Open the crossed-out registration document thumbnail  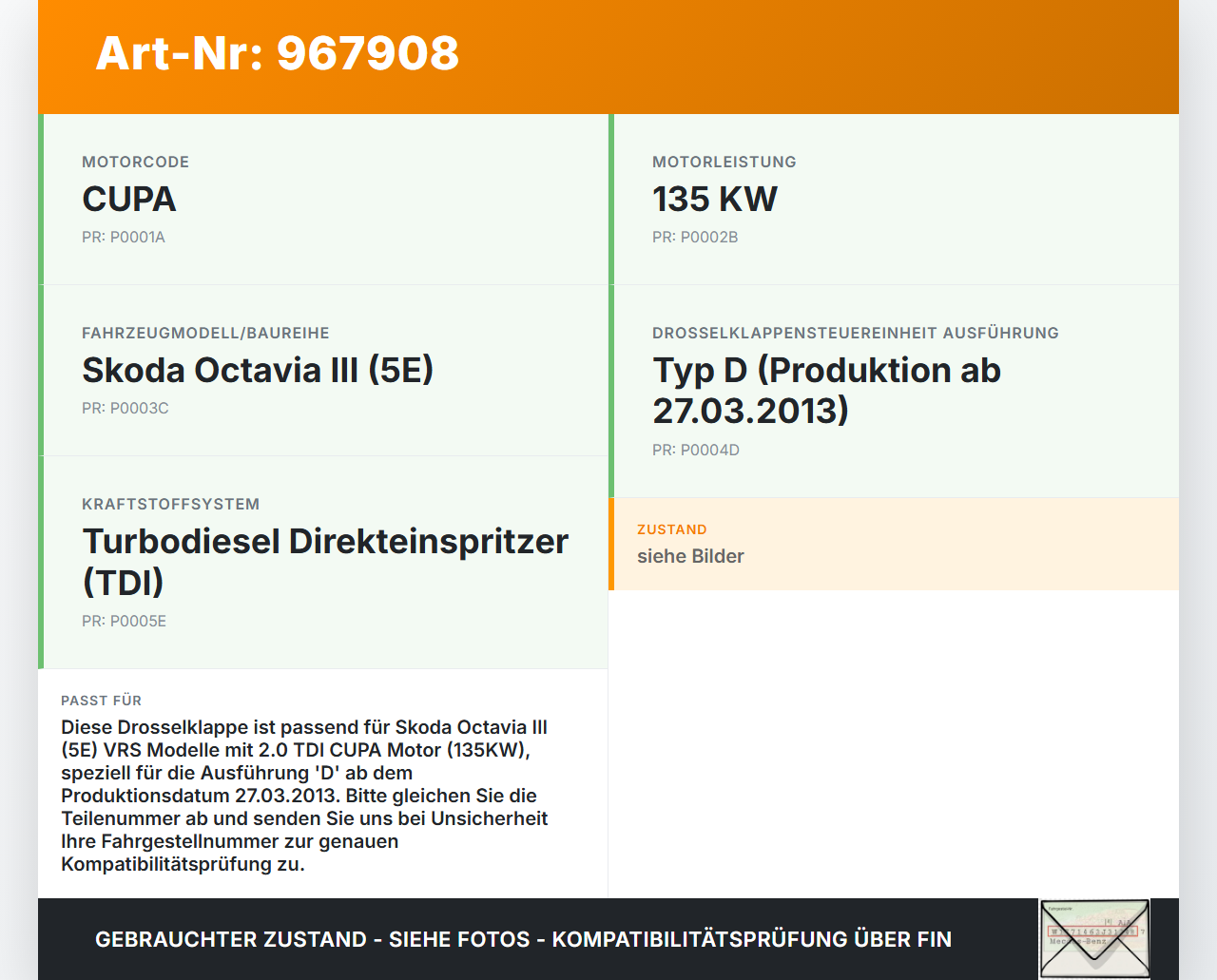tap(1094, 938)
